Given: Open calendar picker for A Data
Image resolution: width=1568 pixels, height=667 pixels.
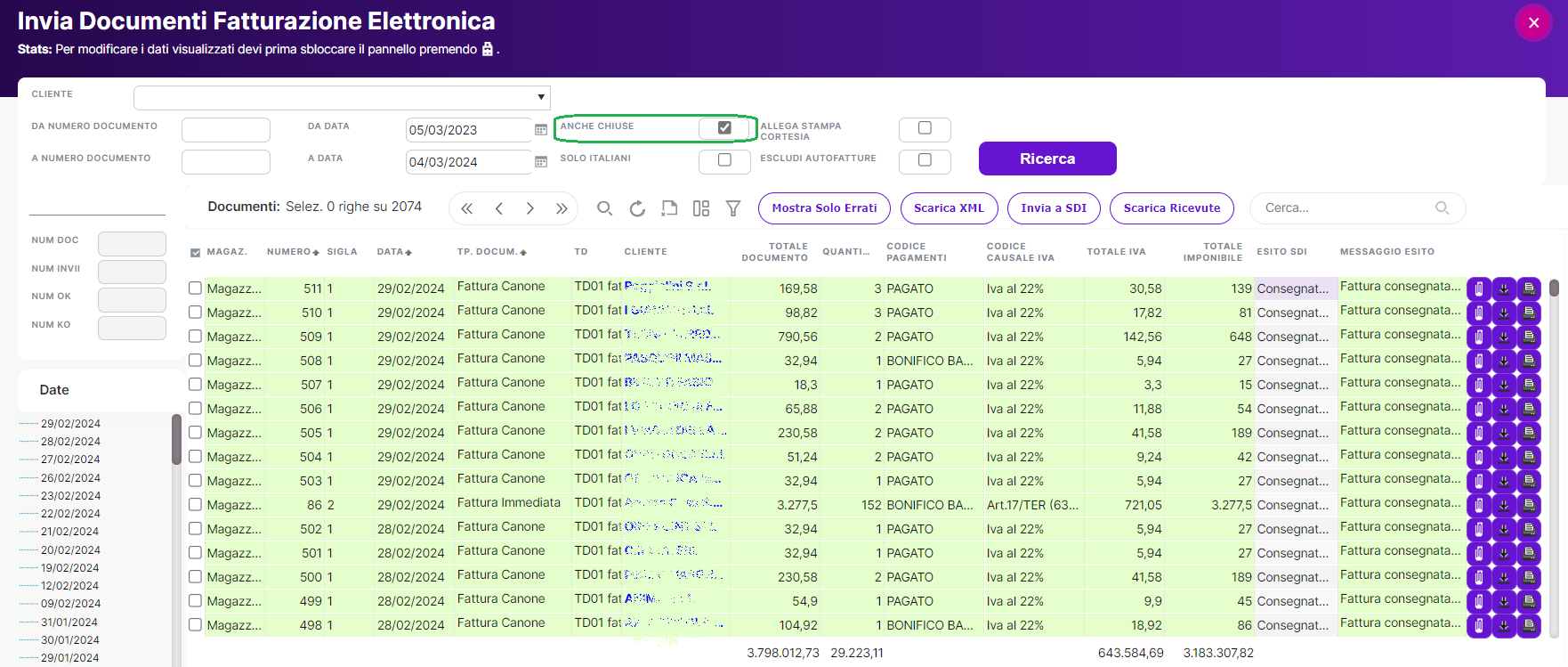Looking at the screenshot, I should pyautogui.click(x=541, y=162).
